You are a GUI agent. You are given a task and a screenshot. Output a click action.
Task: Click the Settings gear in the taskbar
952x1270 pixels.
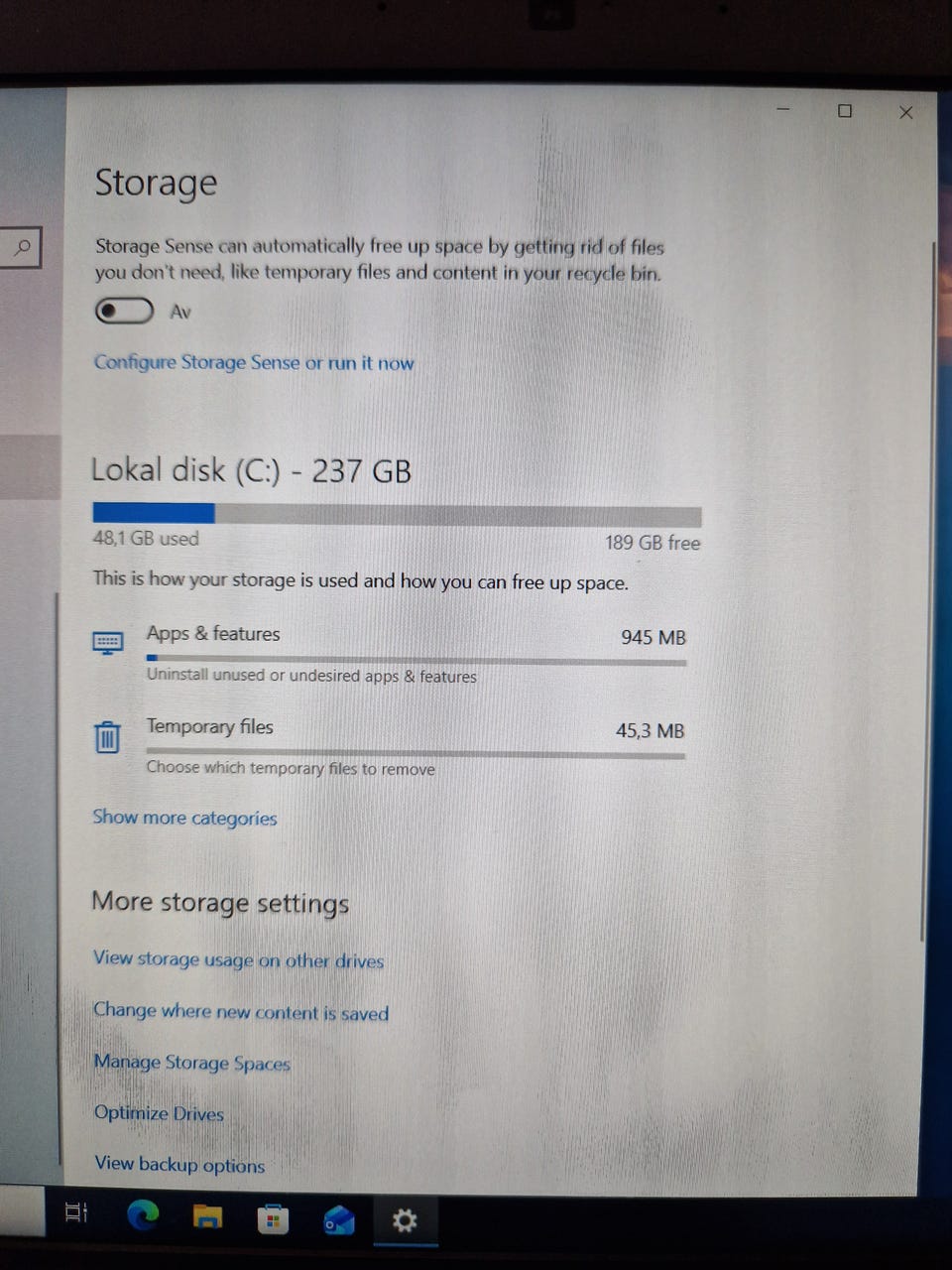click(x=405, y=1219)
